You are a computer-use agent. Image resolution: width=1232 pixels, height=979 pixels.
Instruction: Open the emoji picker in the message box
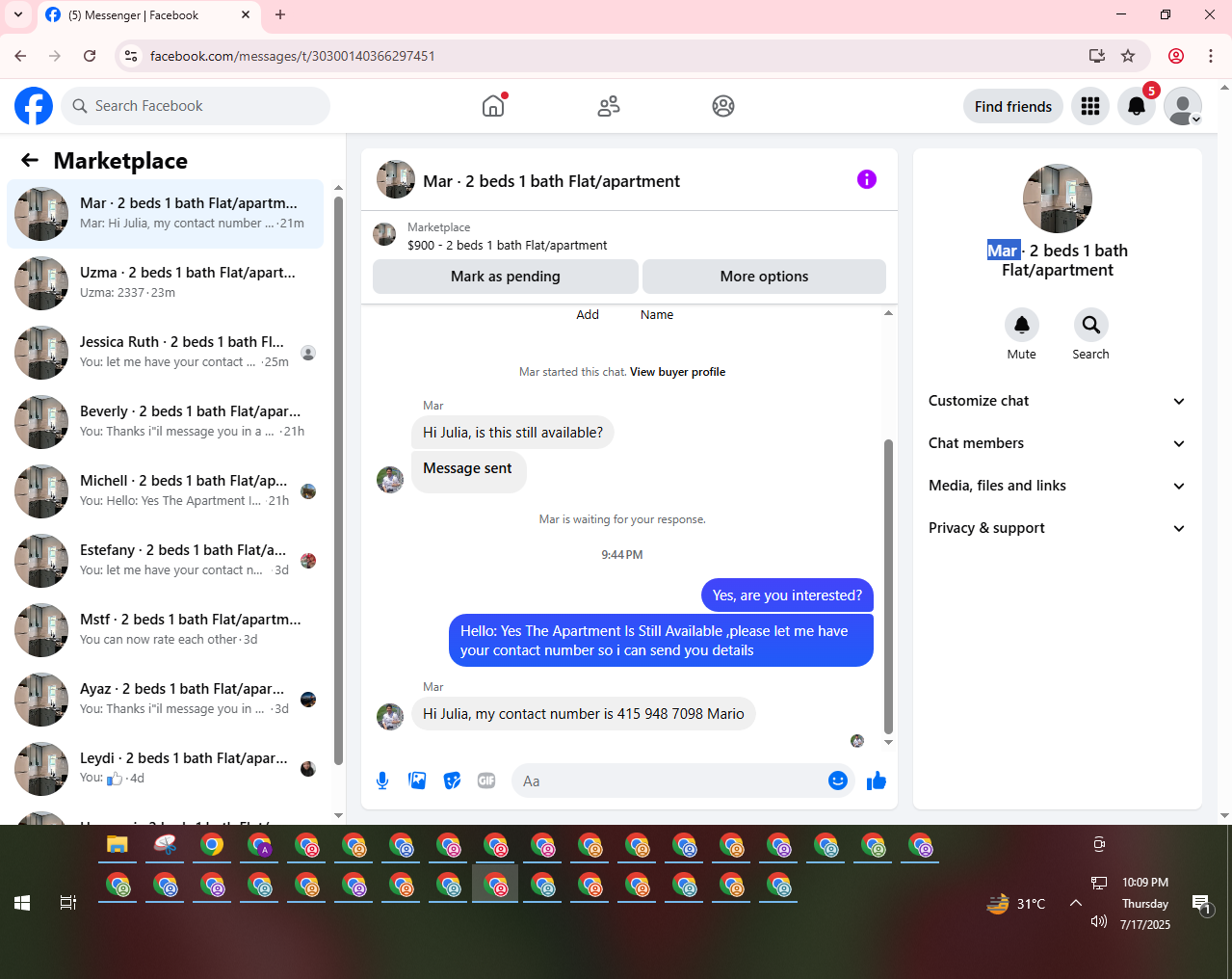[838, 781]
